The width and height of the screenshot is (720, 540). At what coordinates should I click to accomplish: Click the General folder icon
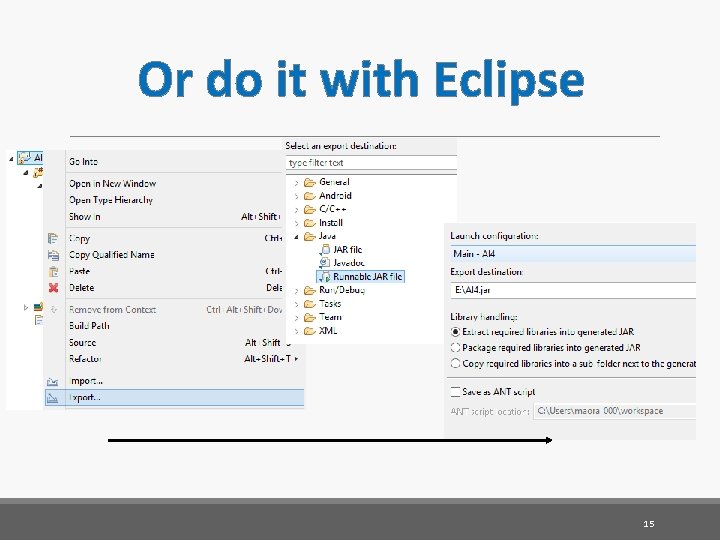310,182
